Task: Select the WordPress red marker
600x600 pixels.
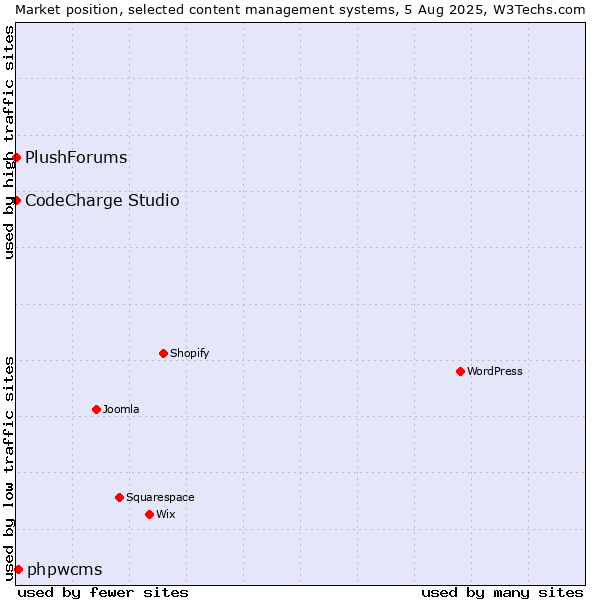Action: [x=460, y=372]
